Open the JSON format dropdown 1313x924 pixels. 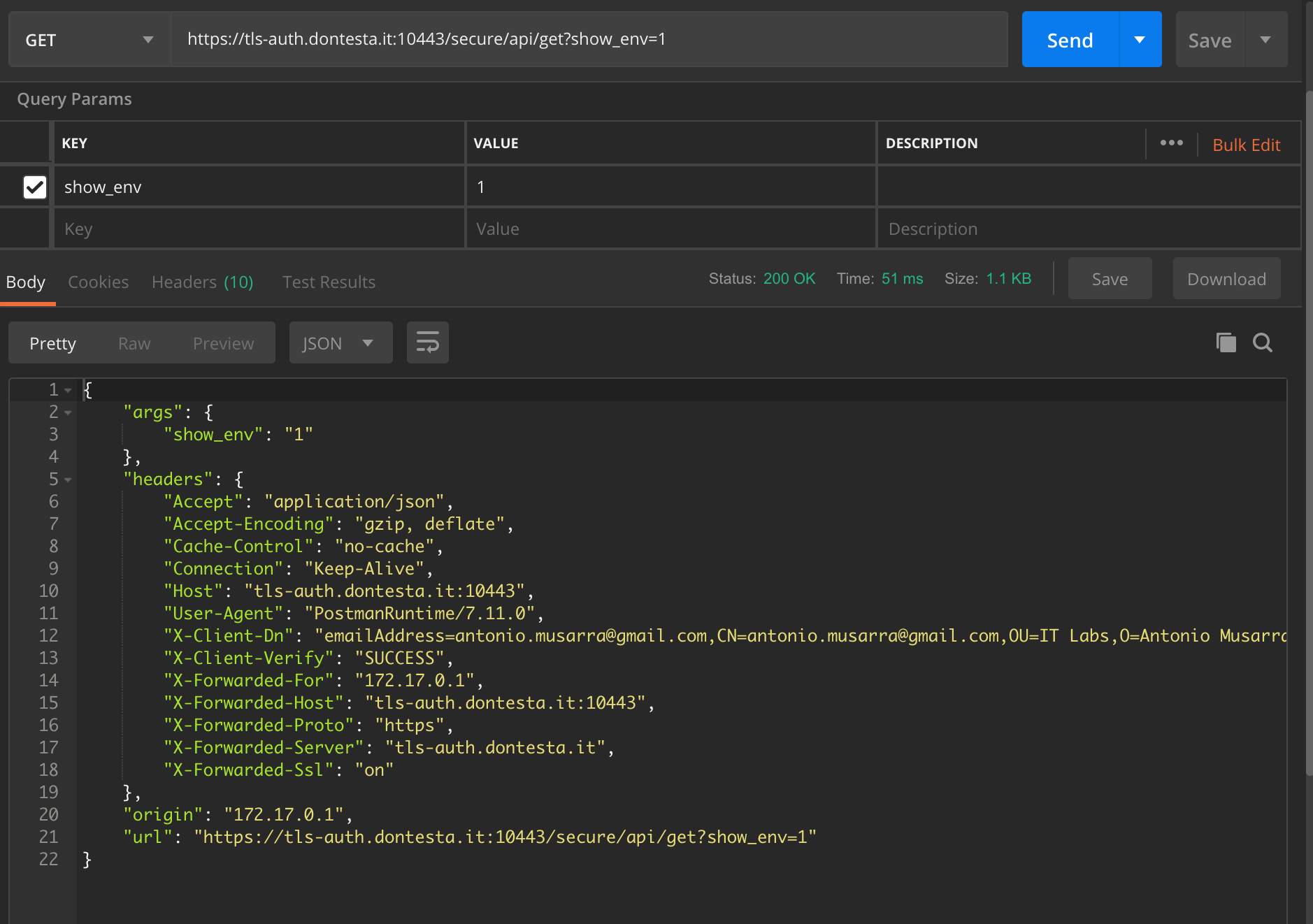[340, 343]
